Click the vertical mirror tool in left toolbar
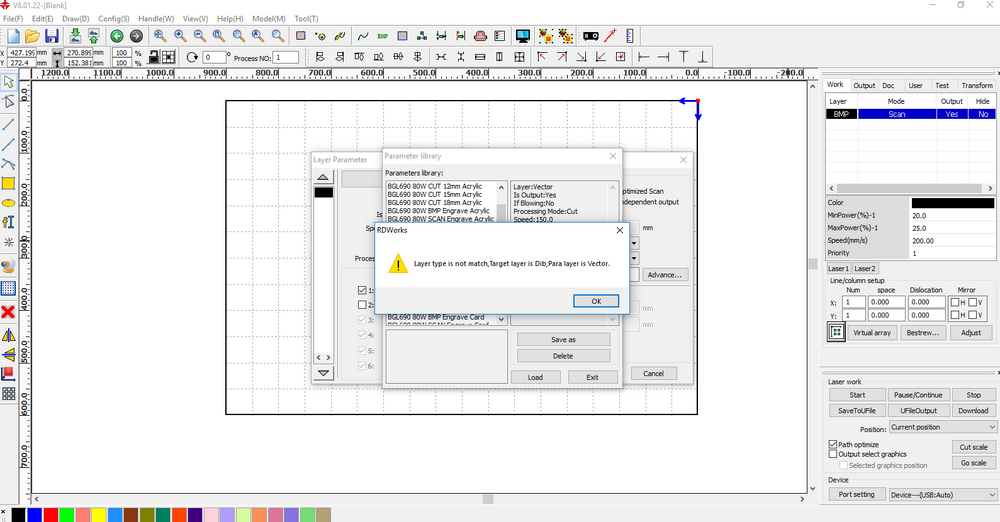The width and height of the screenshot is (1000, 522). (x=8, y=355)
